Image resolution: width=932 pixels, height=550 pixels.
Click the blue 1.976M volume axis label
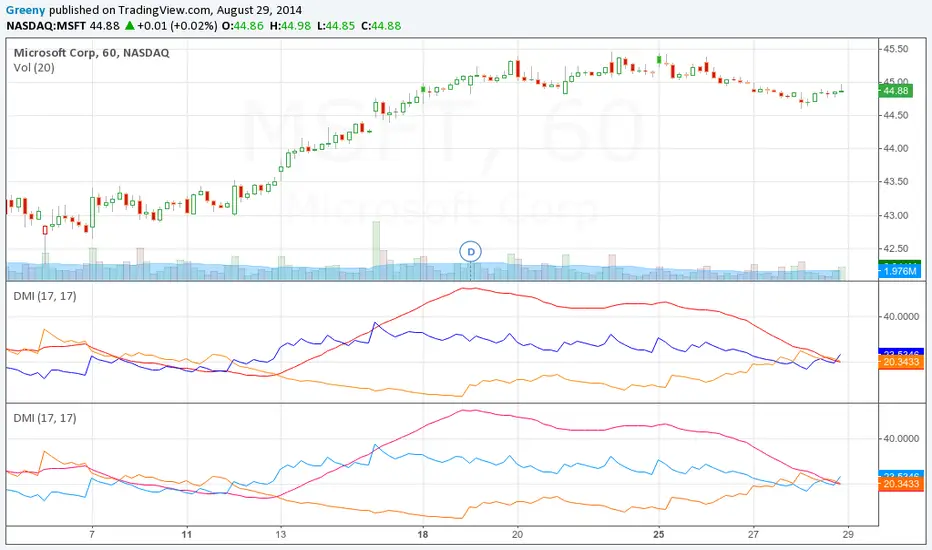click(899, 271)
